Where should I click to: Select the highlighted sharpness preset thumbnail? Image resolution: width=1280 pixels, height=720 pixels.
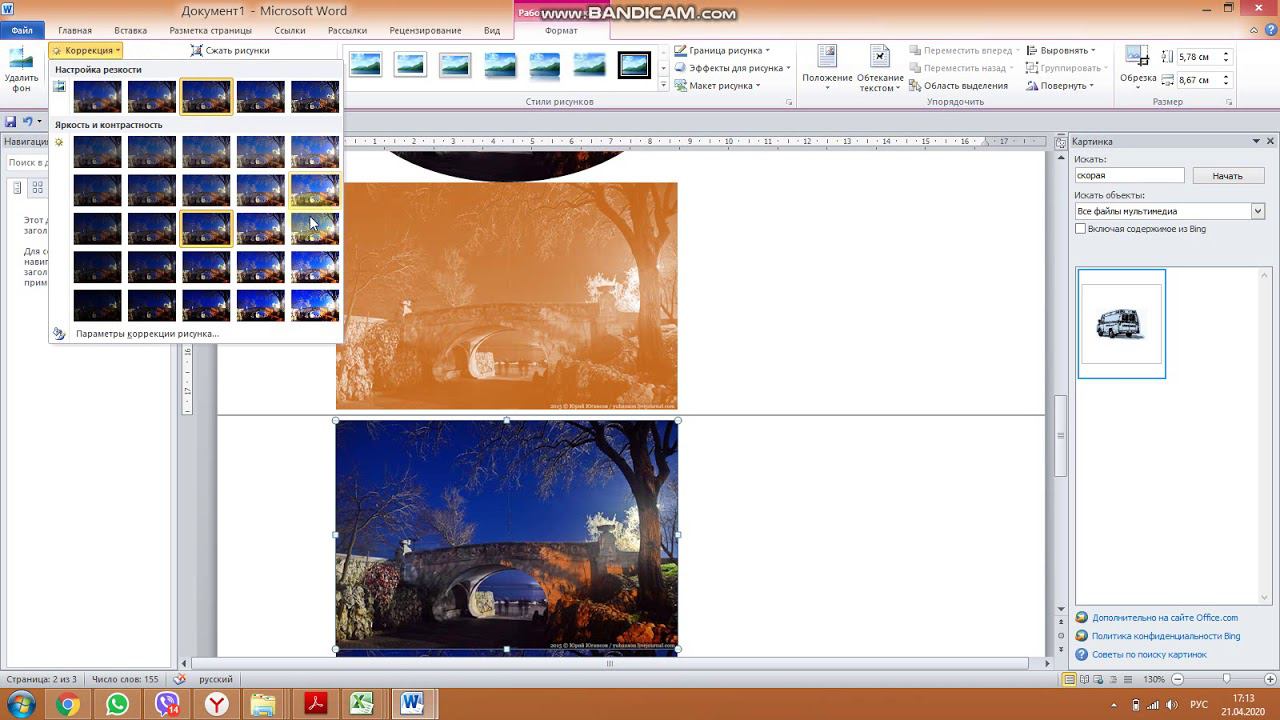[x=206, y=97]
